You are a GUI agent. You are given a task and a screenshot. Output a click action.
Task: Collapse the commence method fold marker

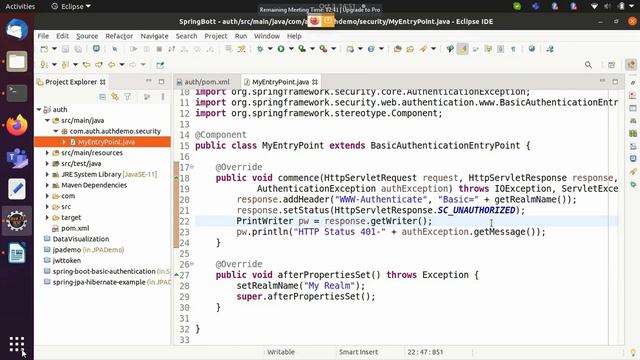pyautogui.click(x=192, y=167)
